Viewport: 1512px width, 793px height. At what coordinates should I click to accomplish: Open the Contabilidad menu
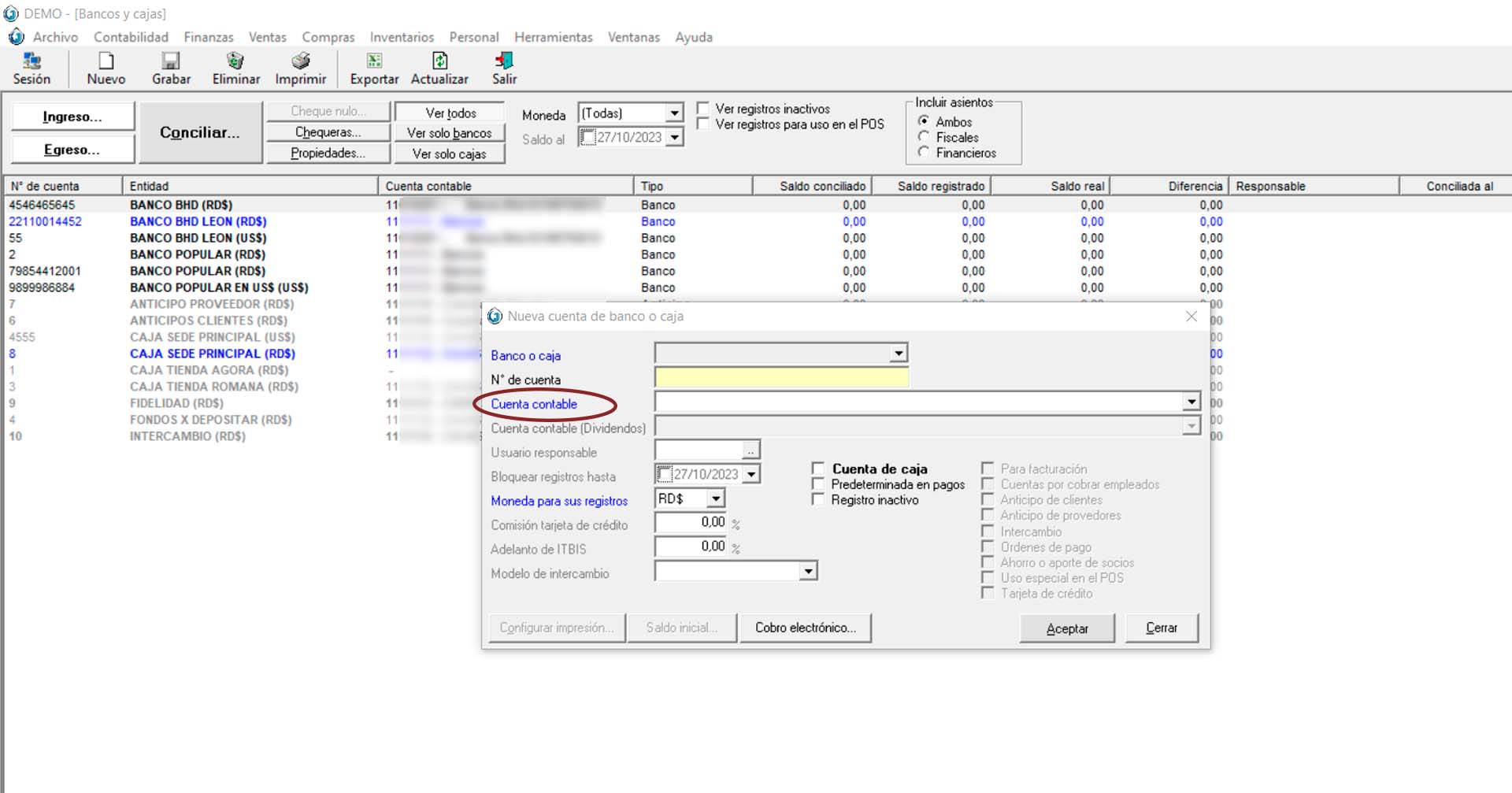(131, 37)
